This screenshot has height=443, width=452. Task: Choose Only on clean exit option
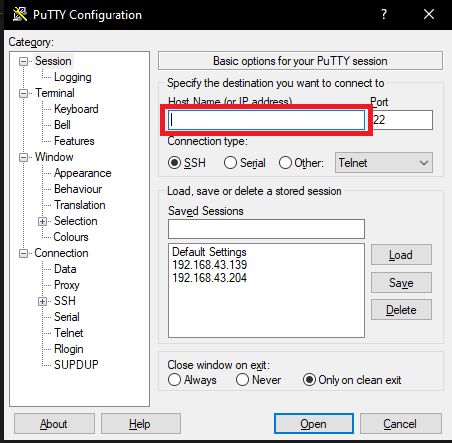(x=309, y=380)
